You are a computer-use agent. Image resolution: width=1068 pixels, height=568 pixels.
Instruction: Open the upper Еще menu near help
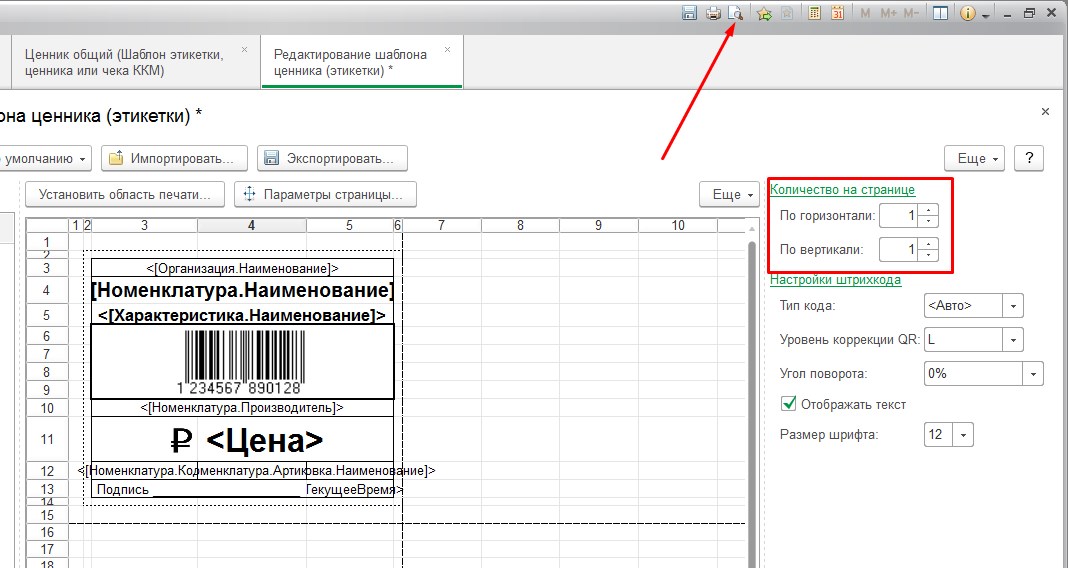[975, 159]
